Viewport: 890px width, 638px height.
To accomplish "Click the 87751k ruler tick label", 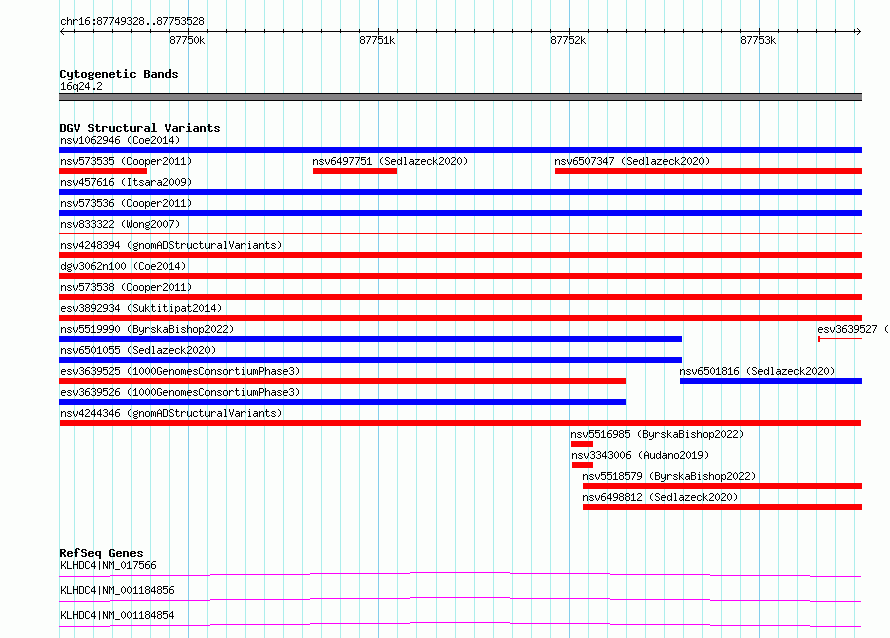I will coord(377,40).
